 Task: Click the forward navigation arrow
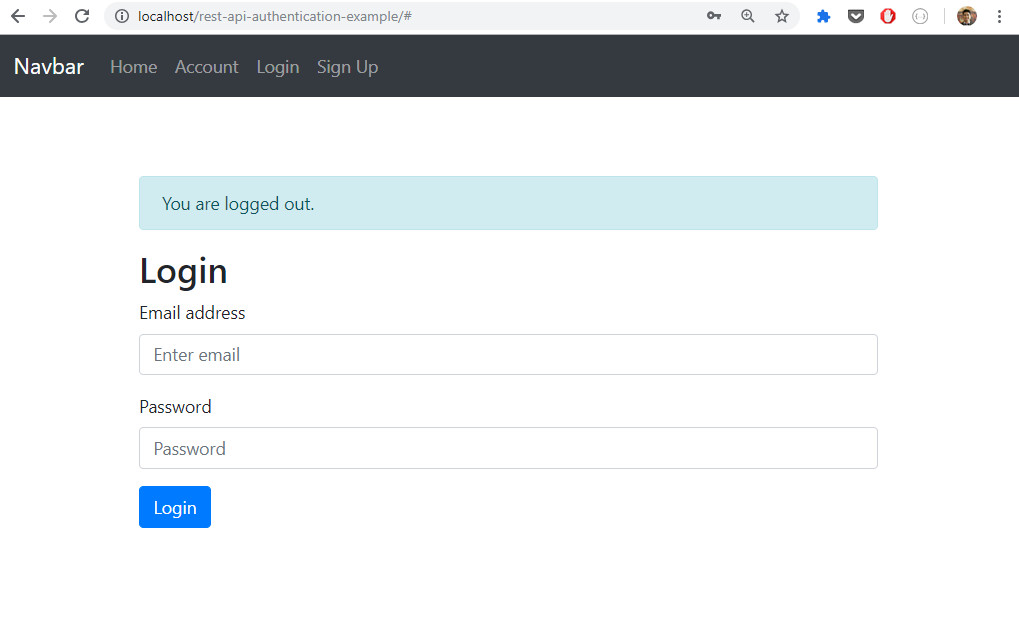pos(49,16)
